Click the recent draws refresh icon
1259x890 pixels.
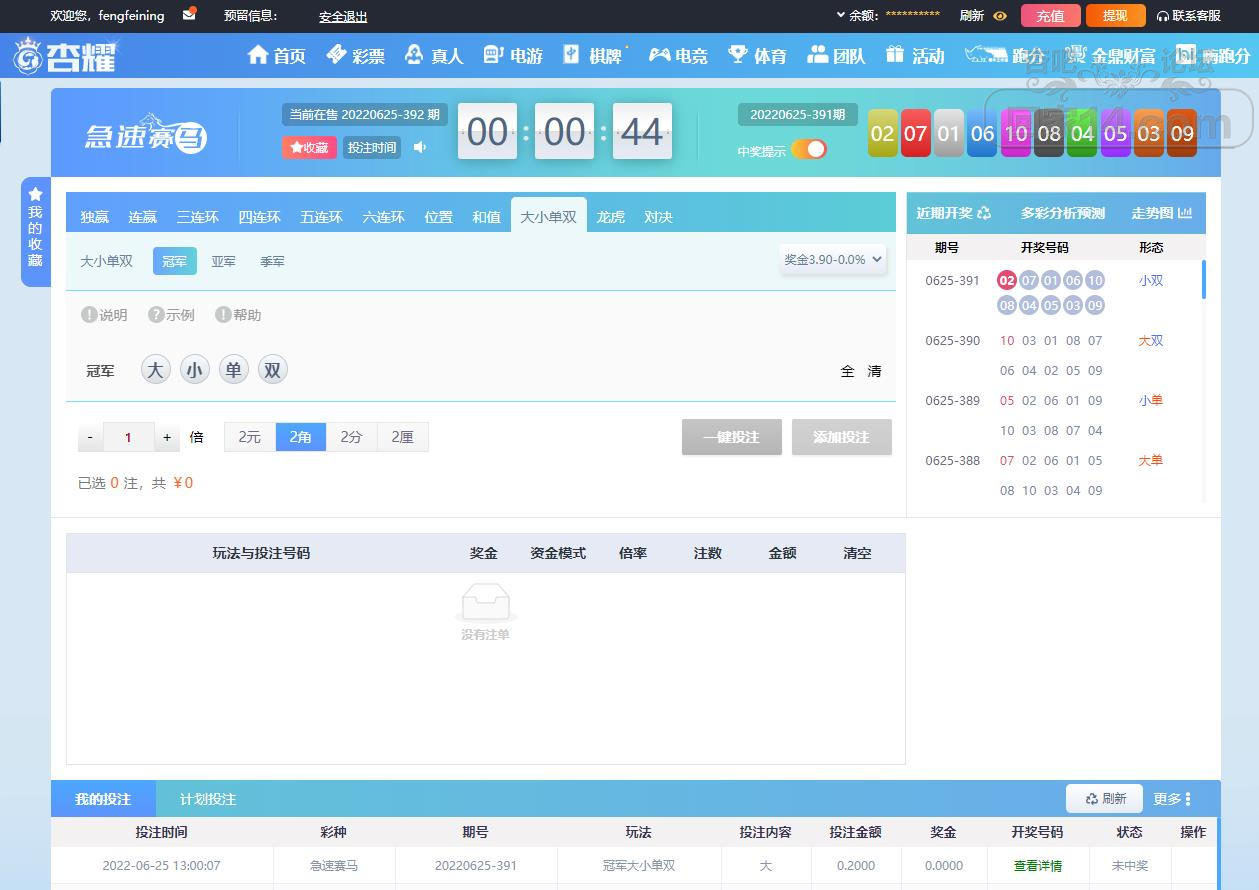984,213
